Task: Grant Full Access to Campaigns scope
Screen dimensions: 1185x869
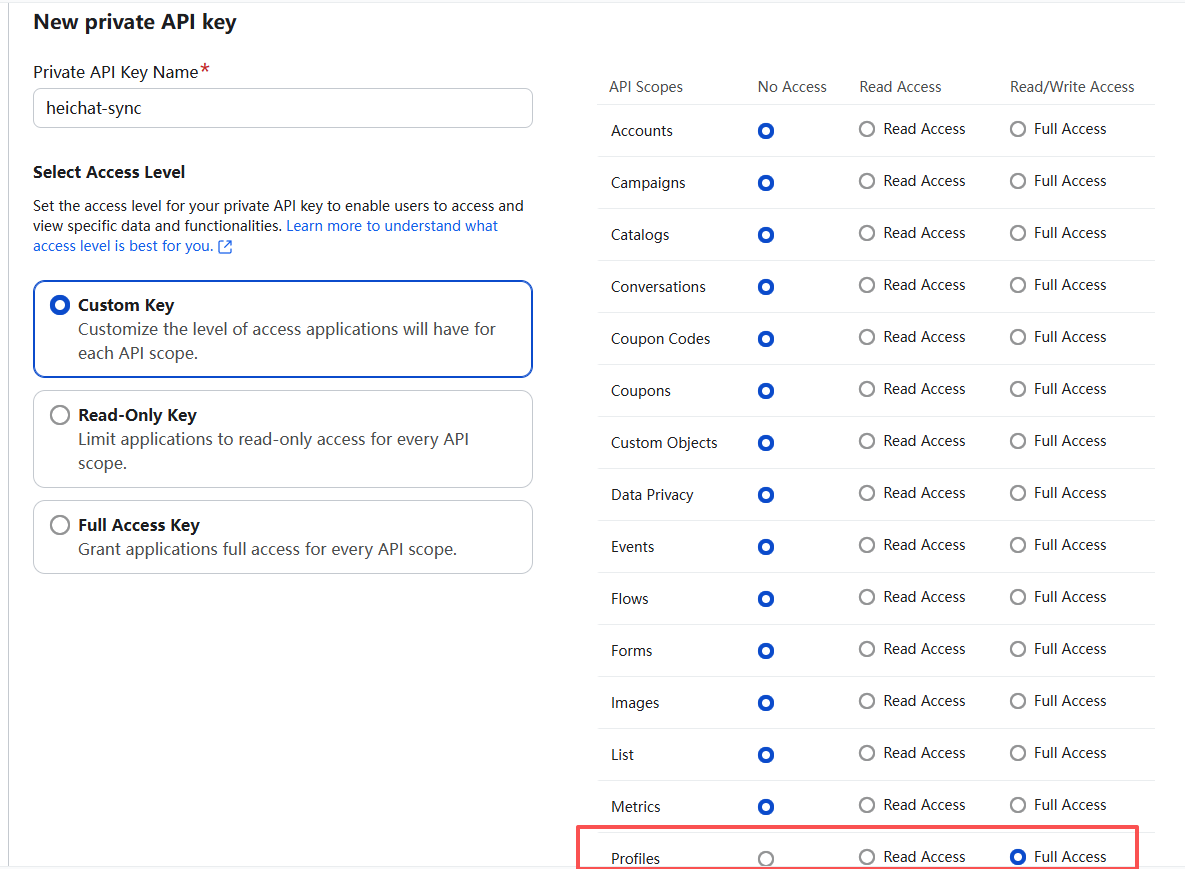Action: click(x=1018, y=181)
